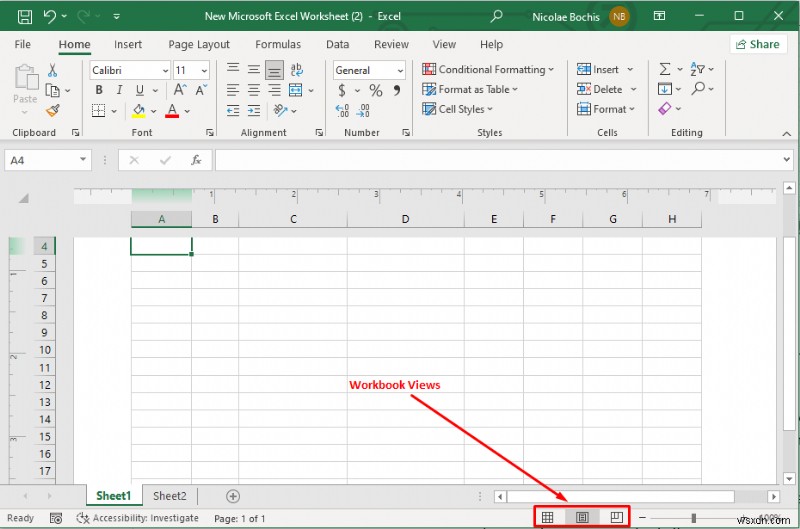Expand the formula bar chevron
800x529 pixels.
coord(786,160)
